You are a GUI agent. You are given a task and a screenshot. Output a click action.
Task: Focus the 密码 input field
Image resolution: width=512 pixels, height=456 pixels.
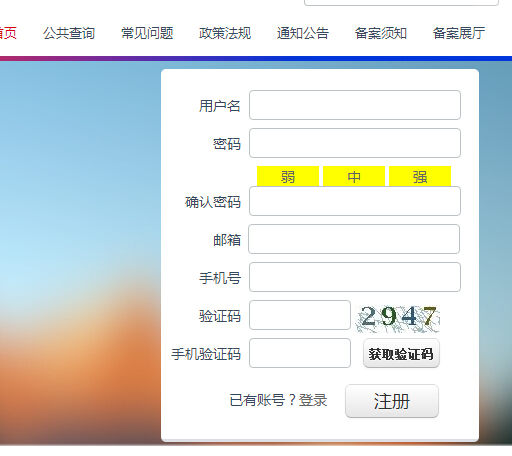click(x=355, y=143)
